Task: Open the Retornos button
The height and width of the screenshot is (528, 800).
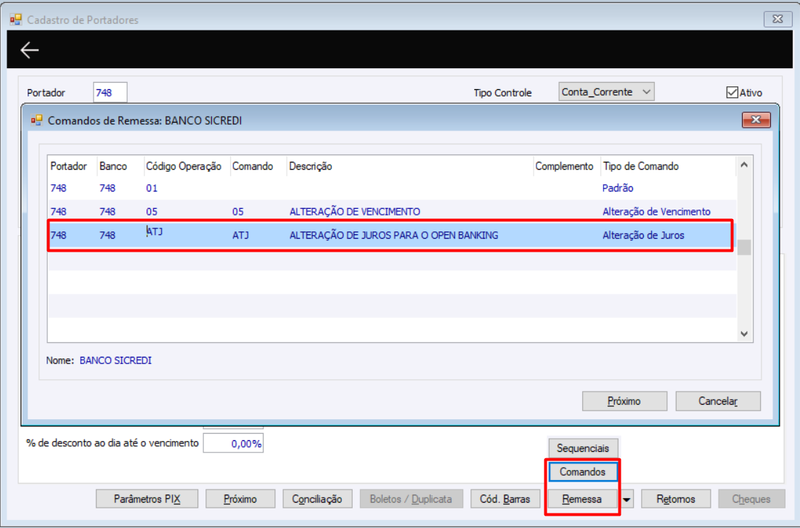Action: click(676, 499)
